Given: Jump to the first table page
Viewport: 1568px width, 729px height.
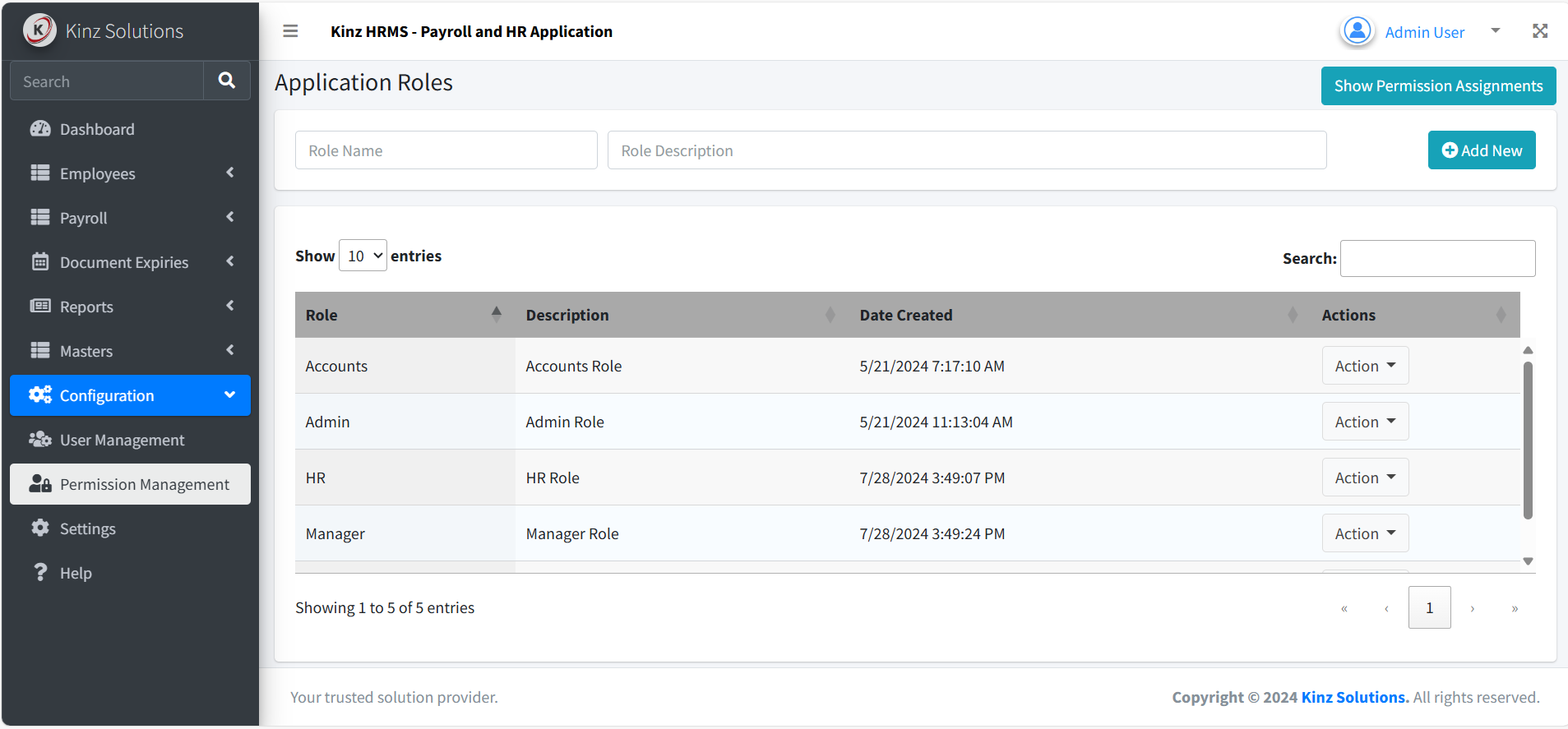Looking at the screenshot, I should pyautogui.click(x=1344, y=608).
